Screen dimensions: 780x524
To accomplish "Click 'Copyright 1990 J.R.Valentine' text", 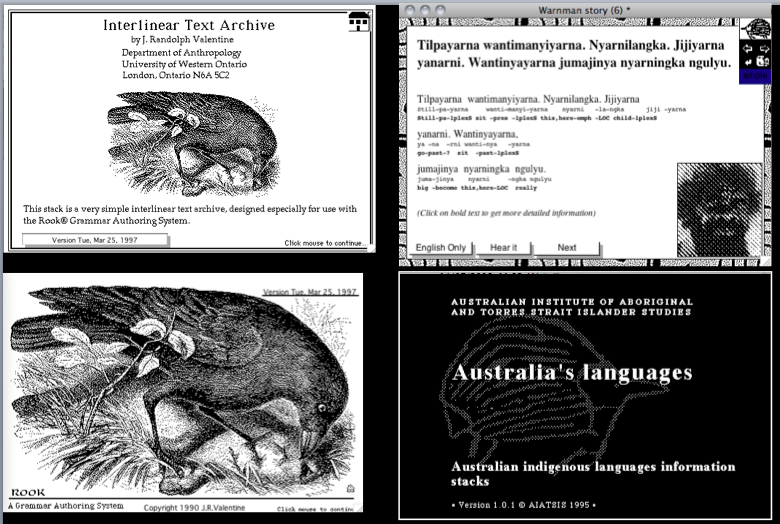I will click(195, 508).
